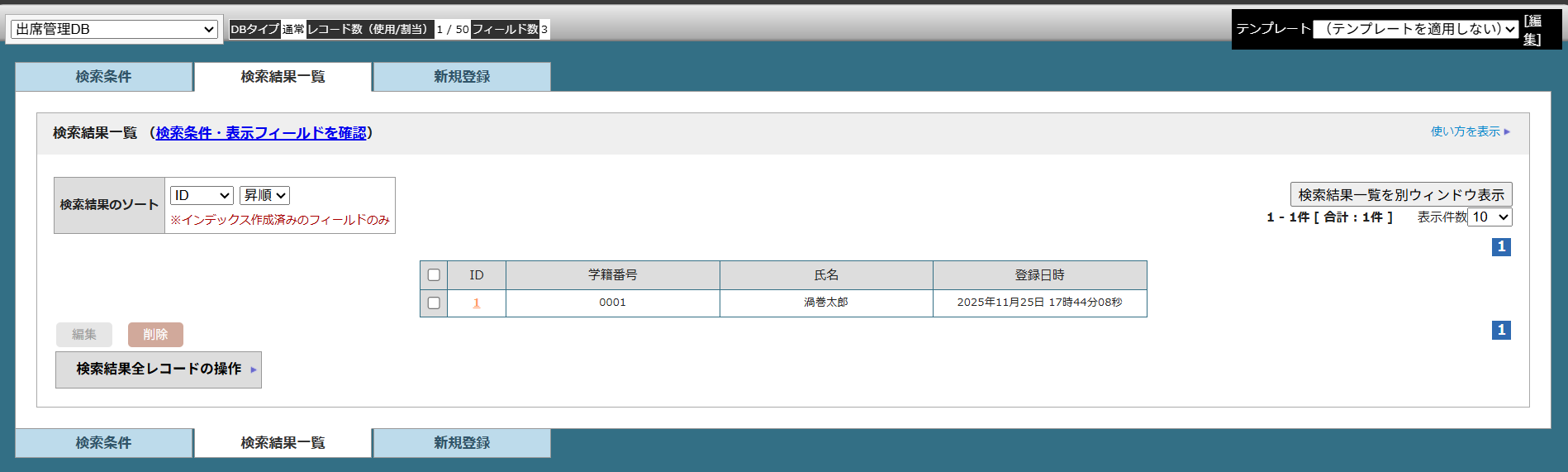Open the 表示件数 count dropdown
Screen dimensions: 1568x472
point(1490,217)
